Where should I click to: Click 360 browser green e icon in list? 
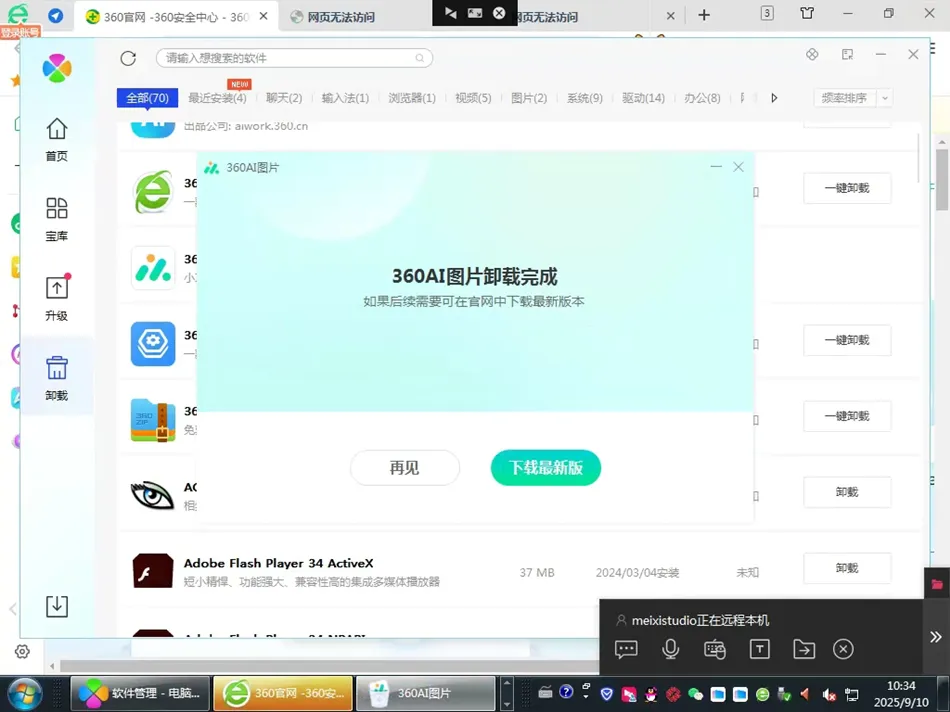pyautogui.click(x=153, y=192)
